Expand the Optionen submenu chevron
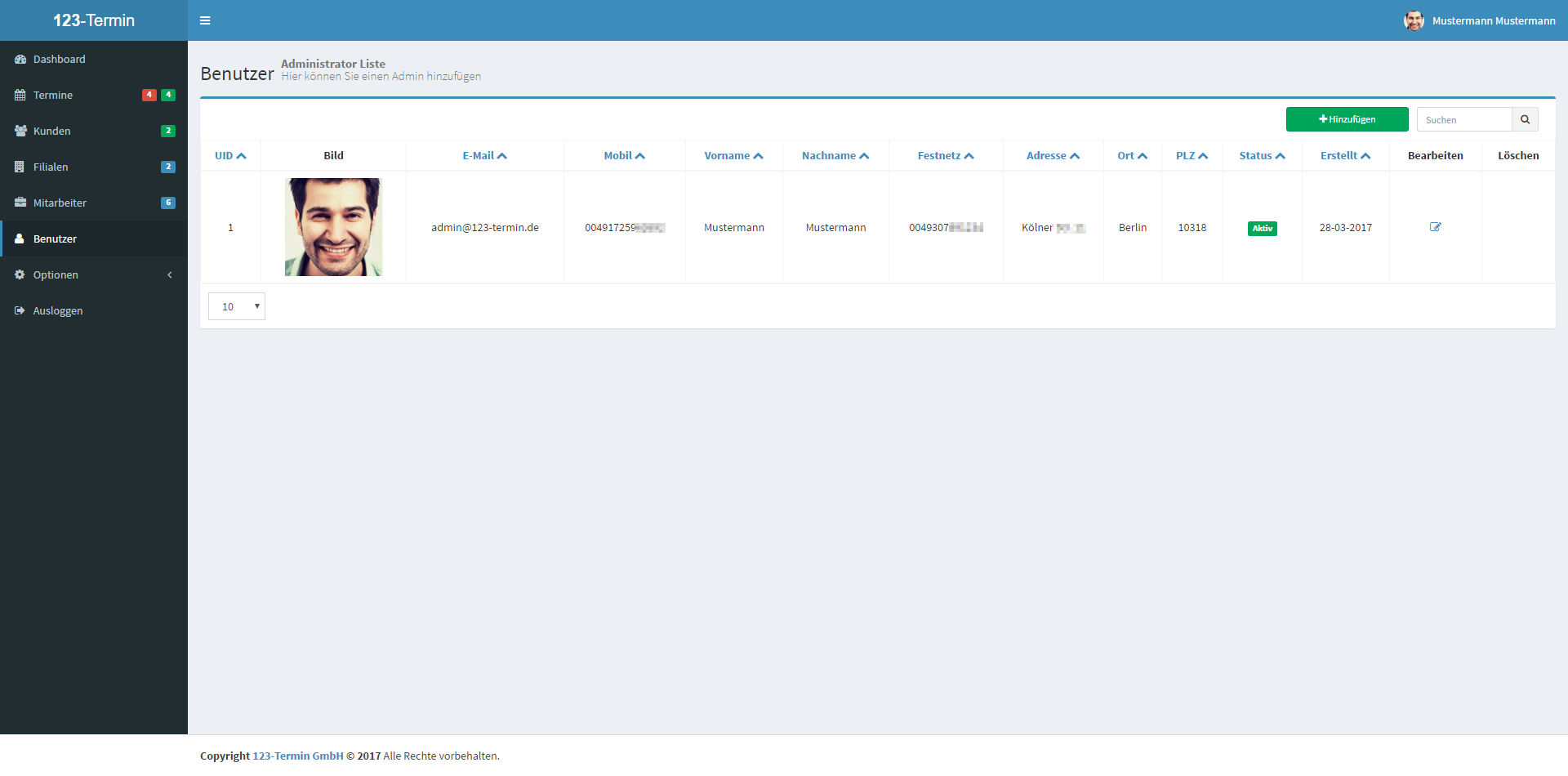The image size is (1568, 776). point(170,275)
